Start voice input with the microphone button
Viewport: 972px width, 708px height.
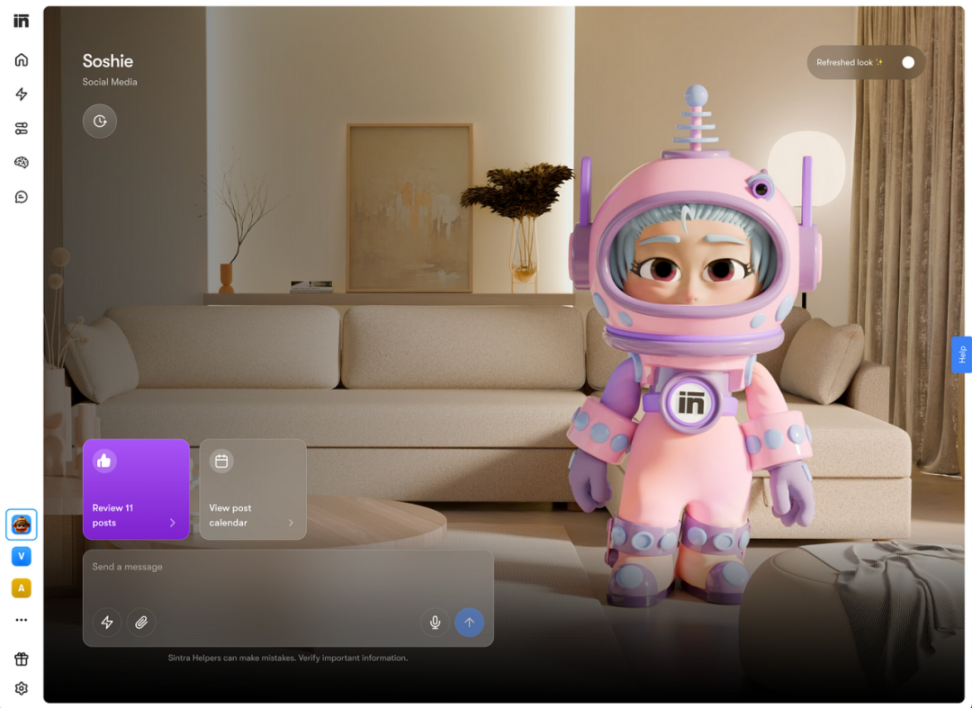click(435, 622)
